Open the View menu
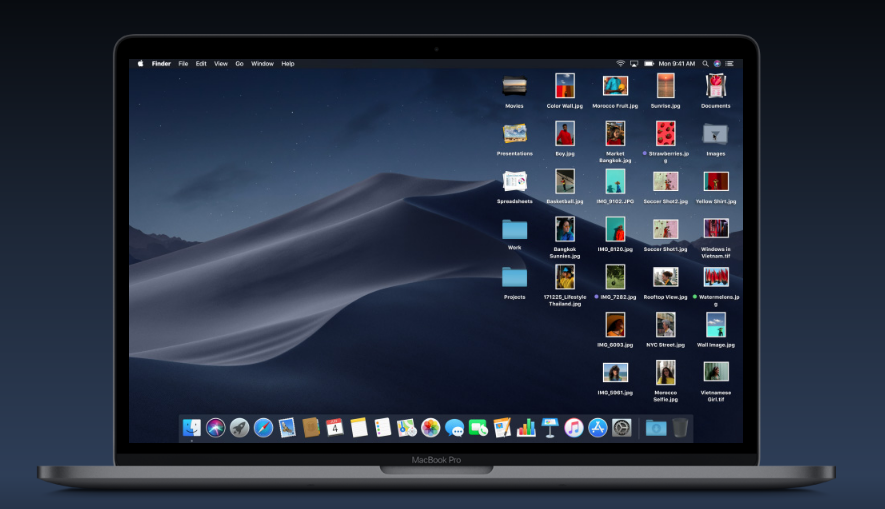The width and height of the screenshot is (885, 509). point(221,64)
